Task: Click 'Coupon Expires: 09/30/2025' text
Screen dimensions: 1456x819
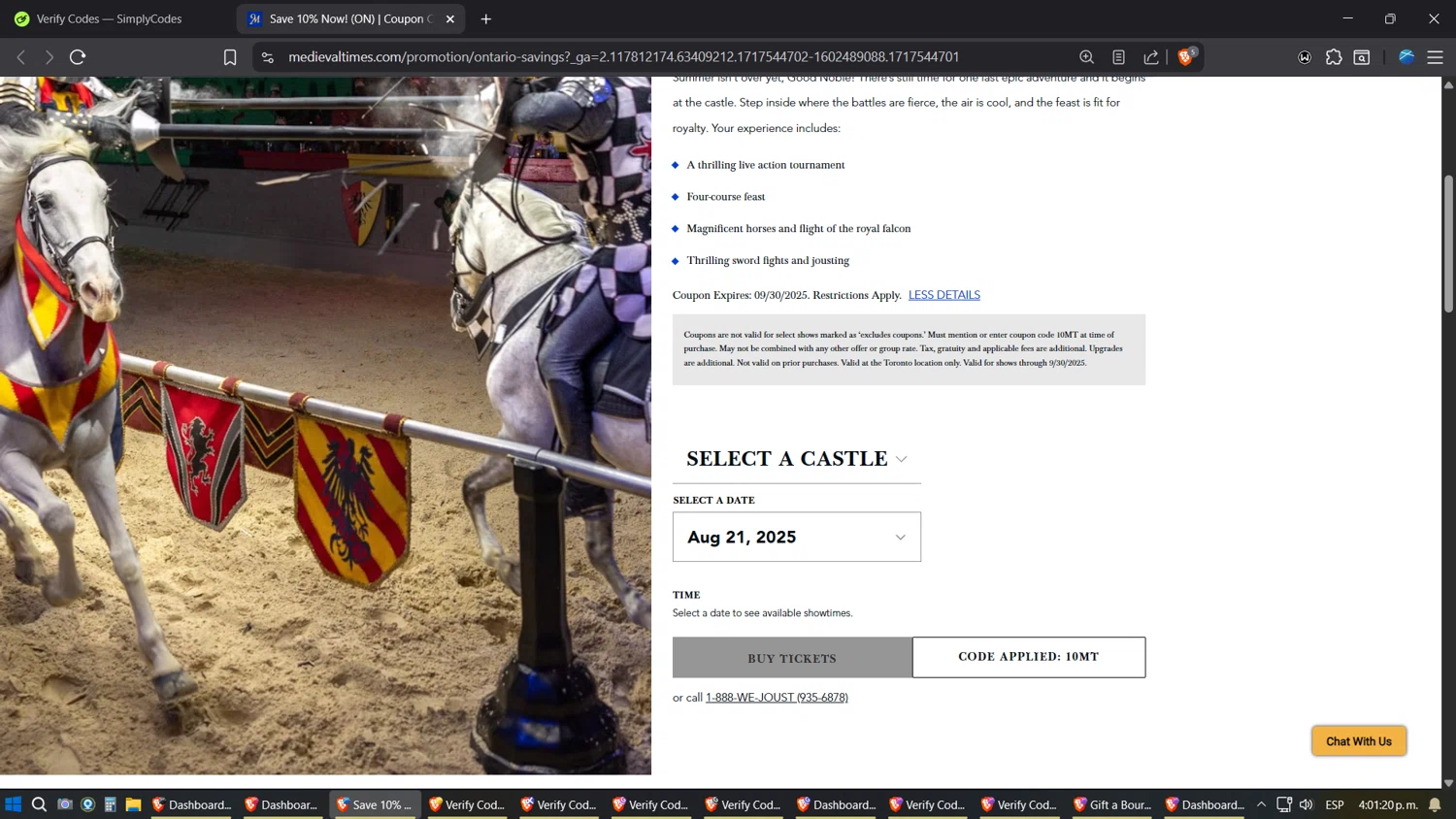Action: coord(741,295)
